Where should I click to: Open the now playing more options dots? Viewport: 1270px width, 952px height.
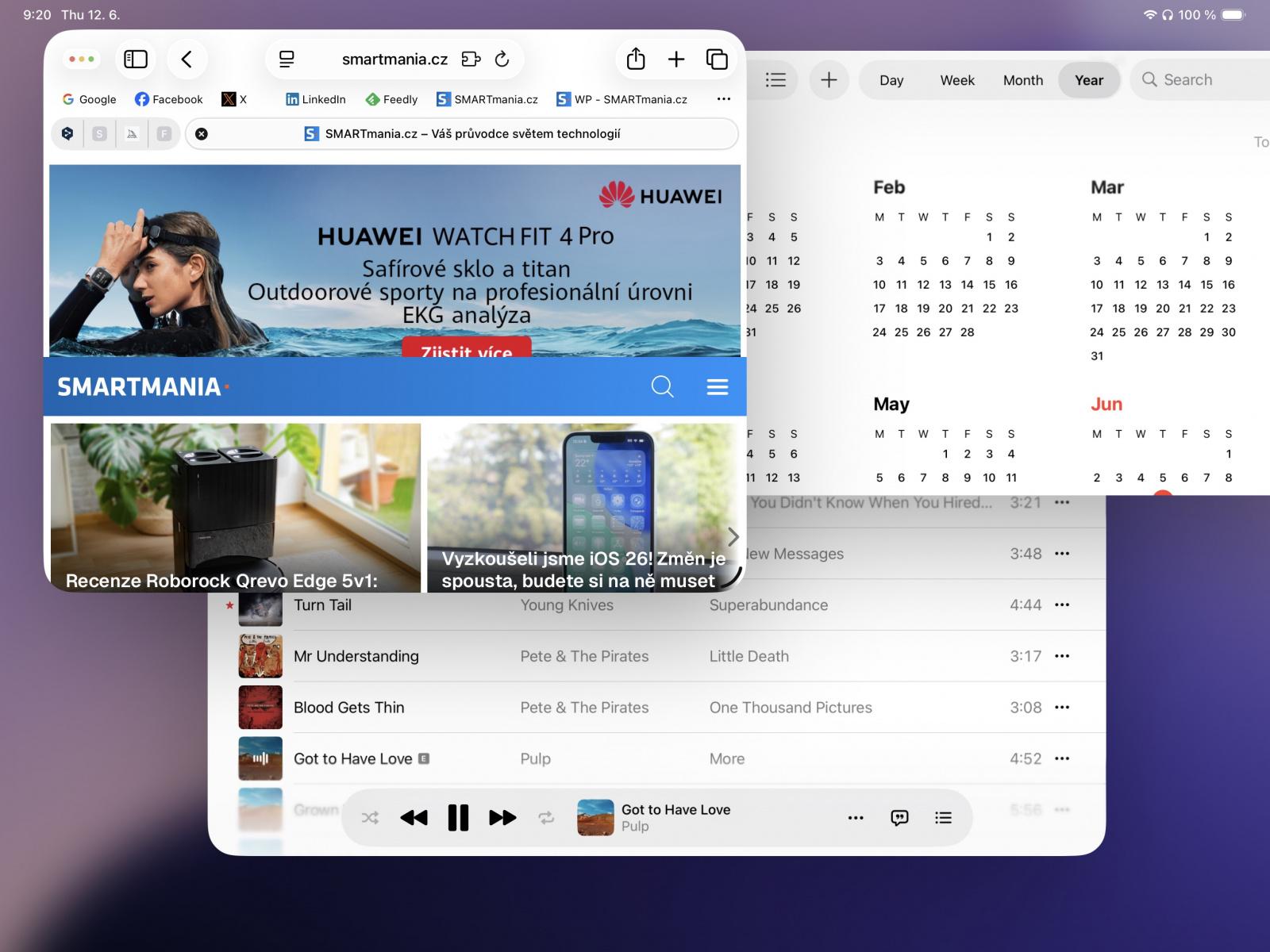click(856, 818)
